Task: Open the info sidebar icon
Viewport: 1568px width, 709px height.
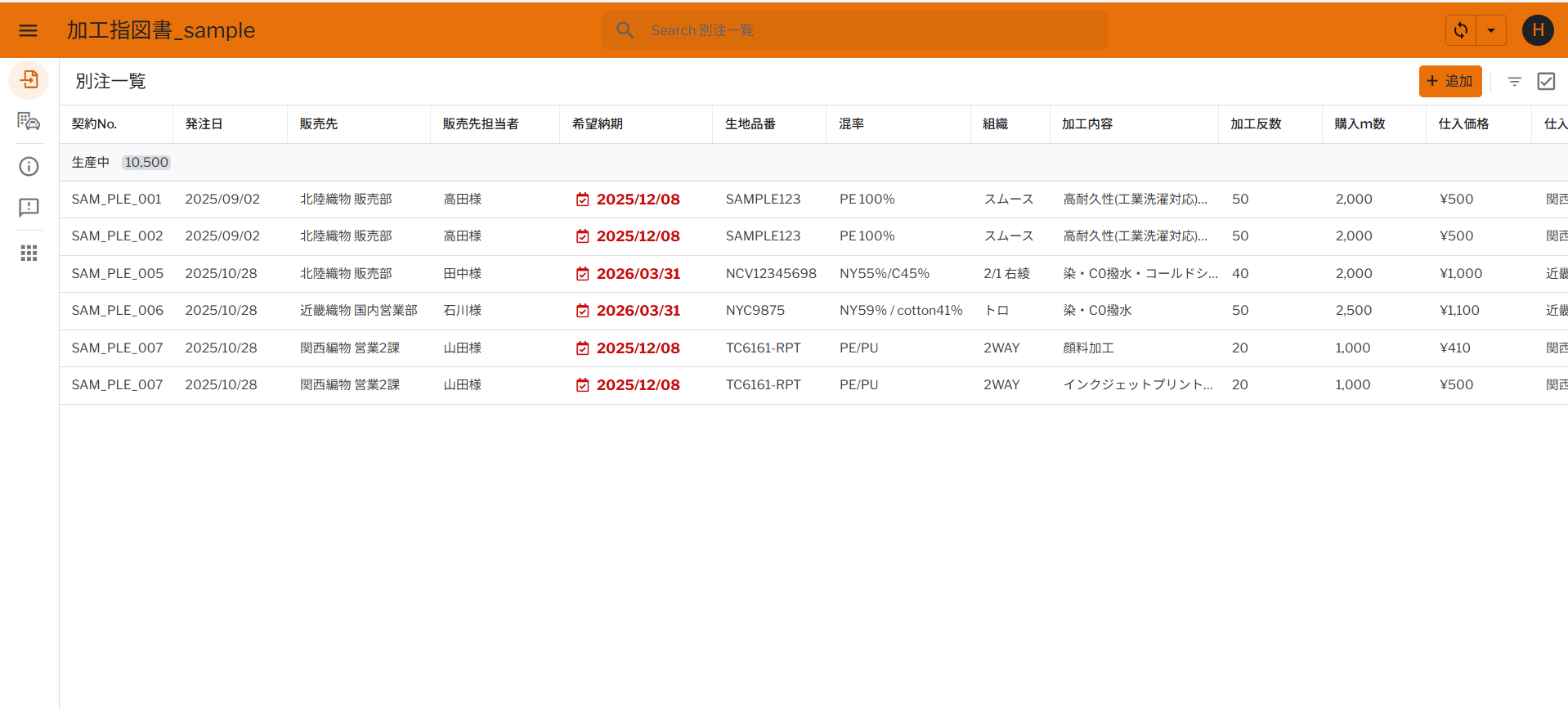Action: click(x=29, y=167)
